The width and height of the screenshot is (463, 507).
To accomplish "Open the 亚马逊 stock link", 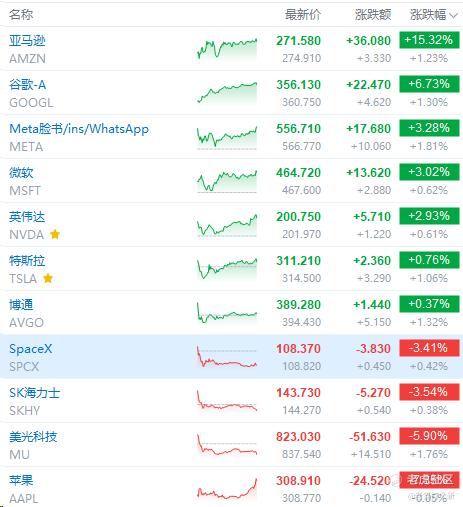I will pyautogui.click(x=27, y=41).
